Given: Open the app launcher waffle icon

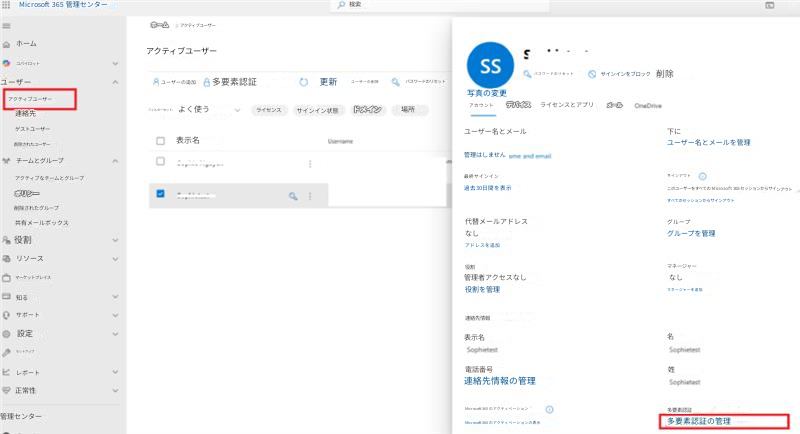Looking at the screenshot, I should (6, 5).
